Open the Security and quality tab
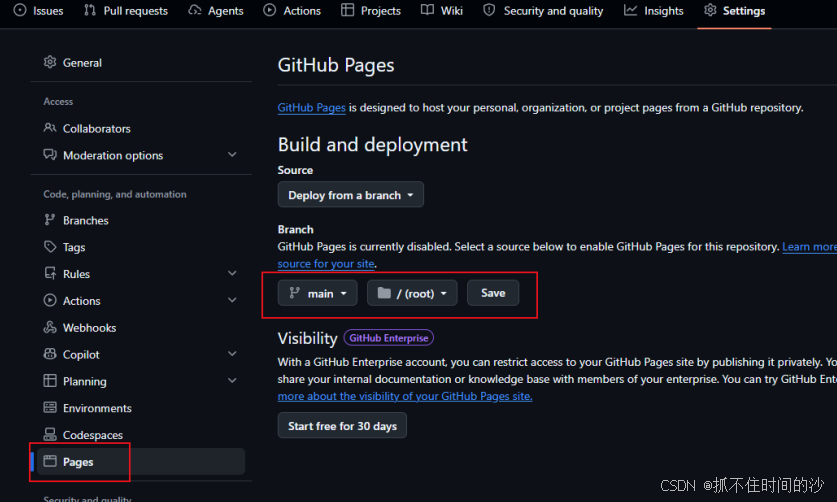The image size is (837, 502). [543, 11]
